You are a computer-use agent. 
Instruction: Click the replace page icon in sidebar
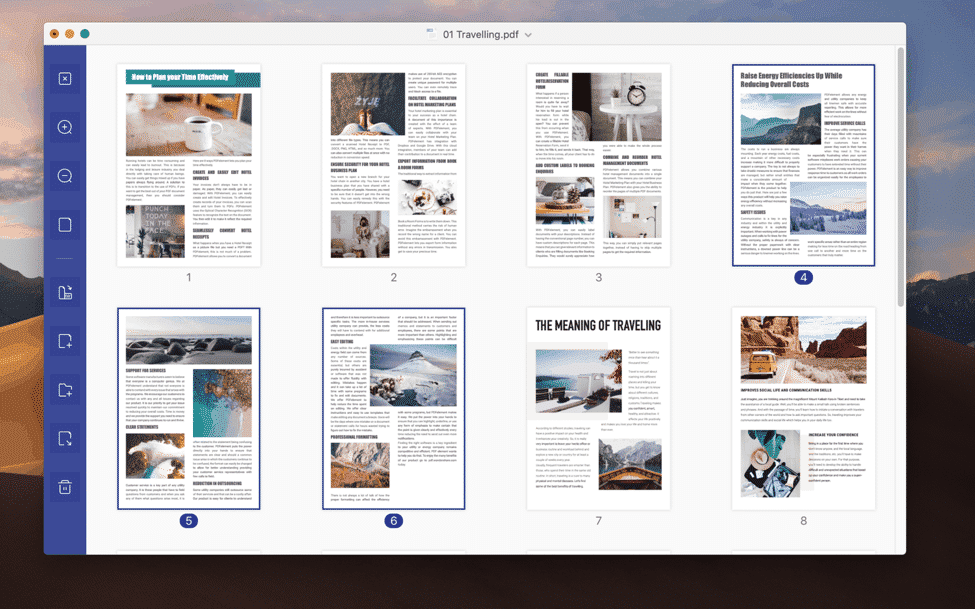tap(65, 438)
